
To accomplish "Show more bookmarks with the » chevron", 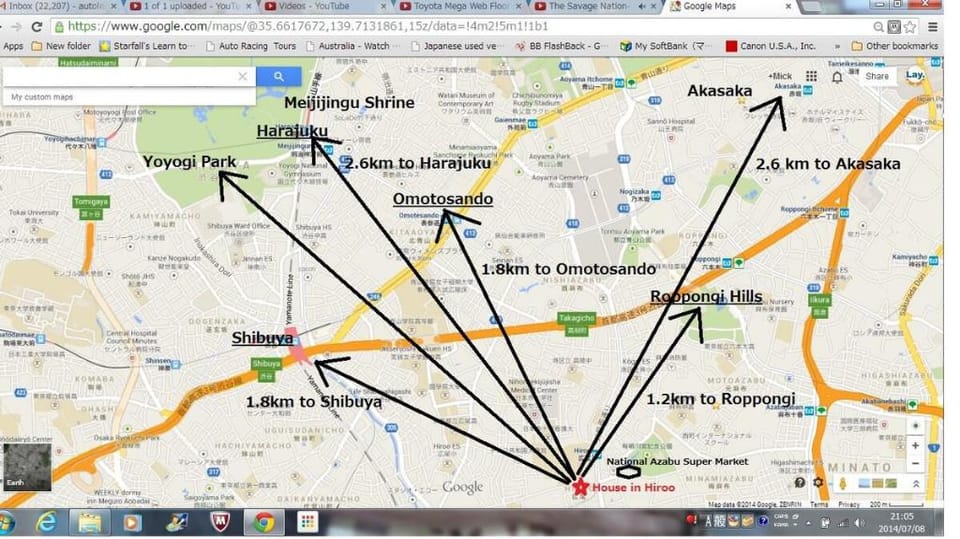I will click(x=836, y=46).
